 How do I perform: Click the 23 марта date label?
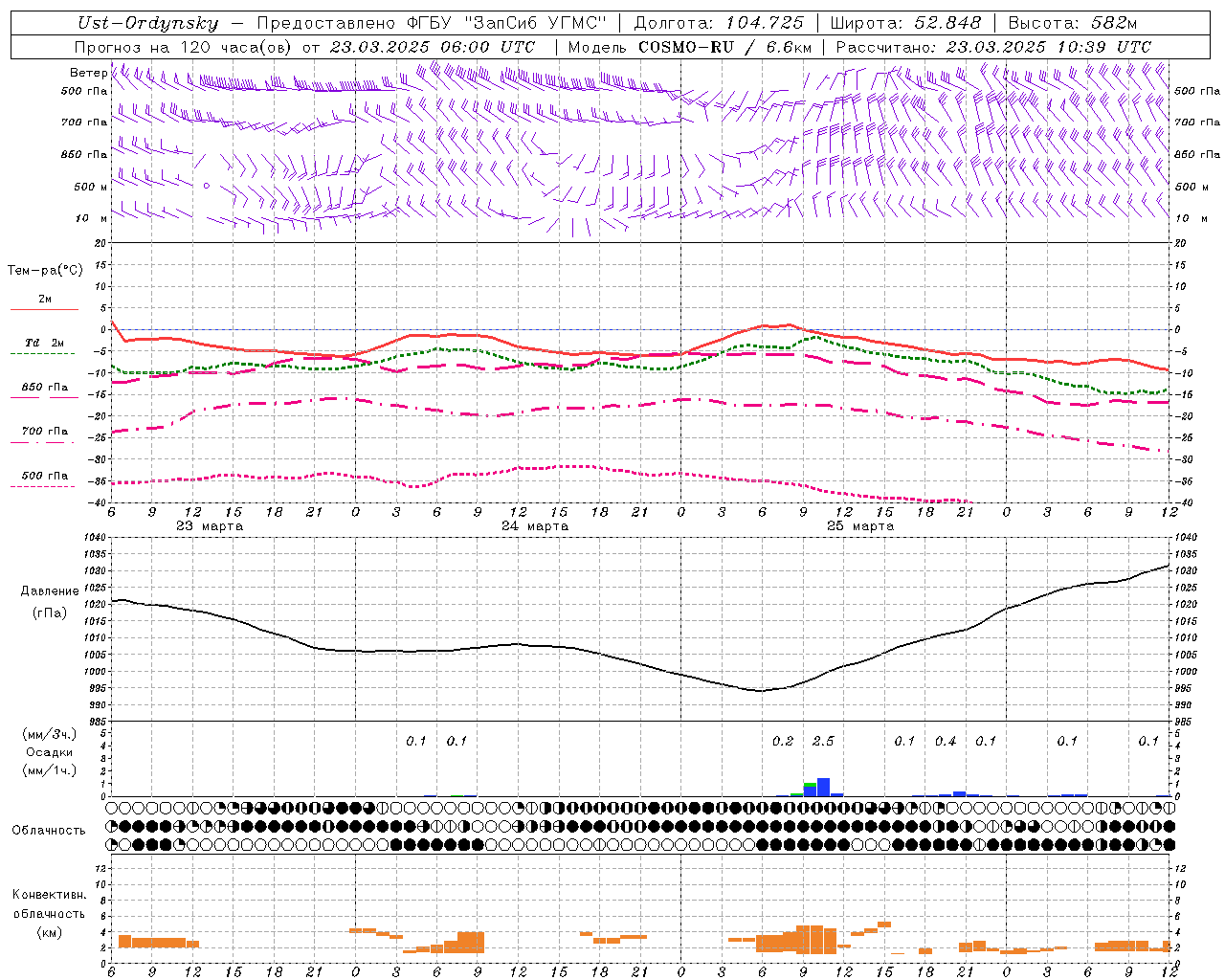pyautogui.click(x=210, y=526)
